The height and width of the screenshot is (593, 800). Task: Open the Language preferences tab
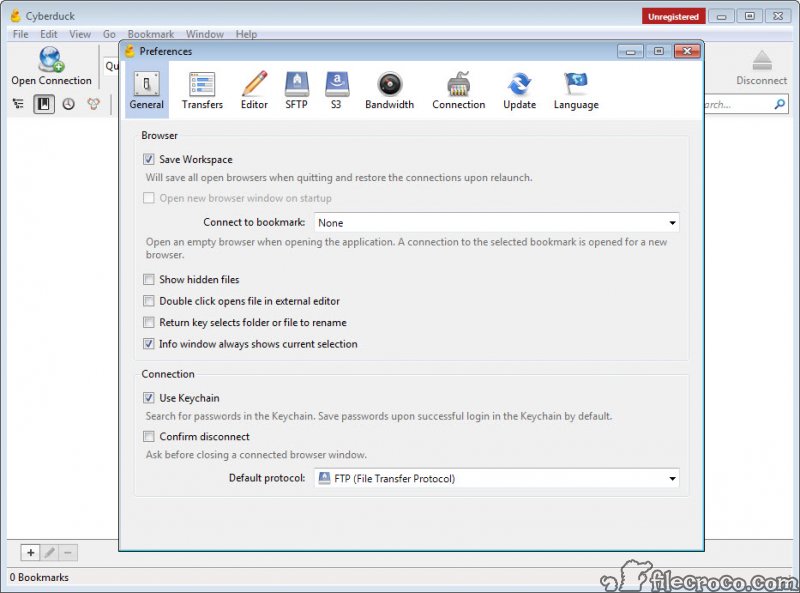pyautogui.click(x=576, y=90)
